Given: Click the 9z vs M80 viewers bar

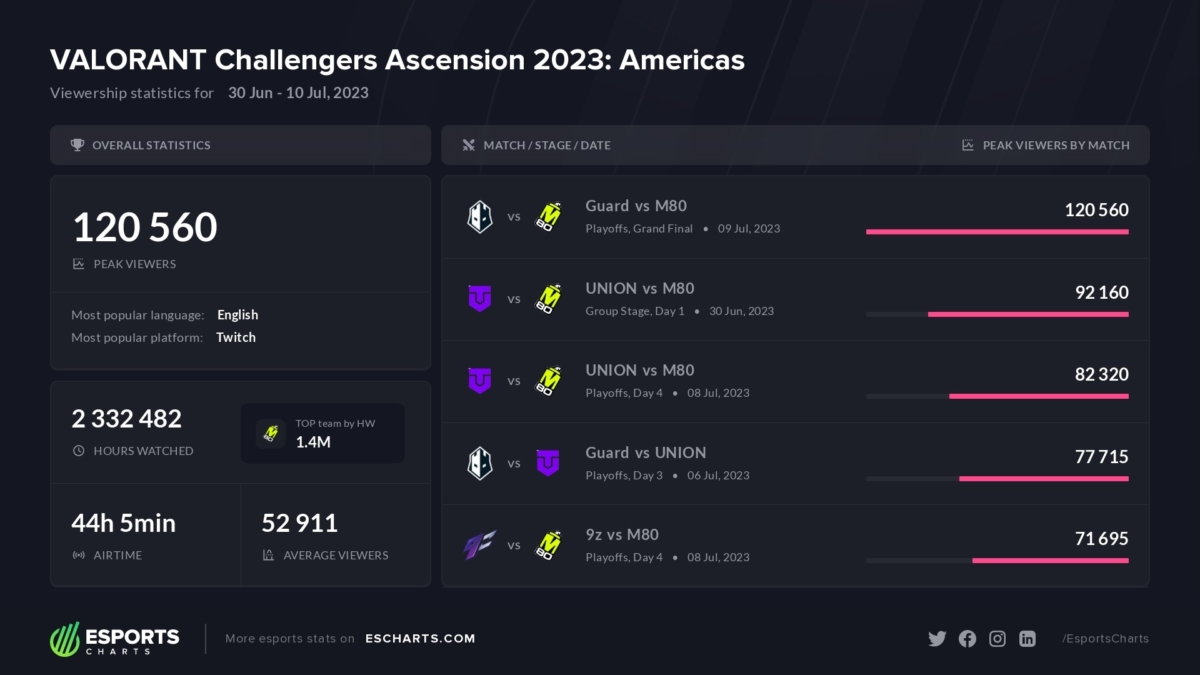Looking at the screenshot, I should [1050, 560].
